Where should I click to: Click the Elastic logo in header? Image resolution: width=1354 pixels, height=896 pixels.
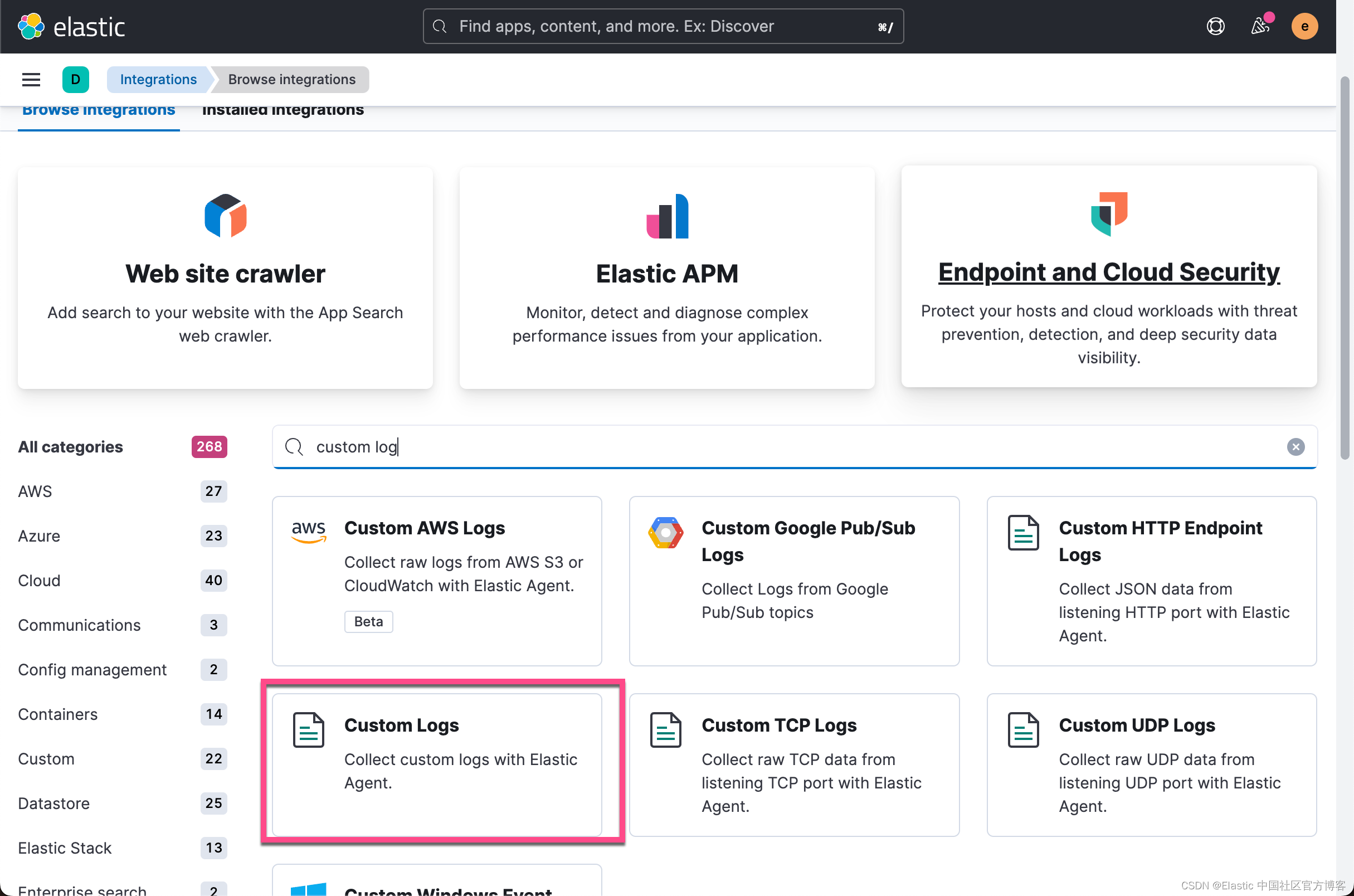pyautogui.click(x=71, y=26)
